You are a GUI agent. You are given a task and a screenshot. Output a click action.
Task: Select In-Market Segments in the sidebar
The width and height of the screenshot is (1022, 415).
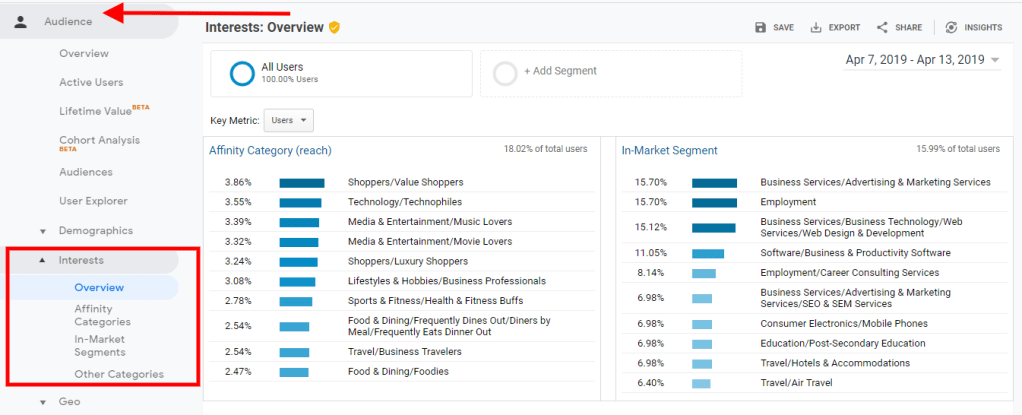[x=99, y=345]
